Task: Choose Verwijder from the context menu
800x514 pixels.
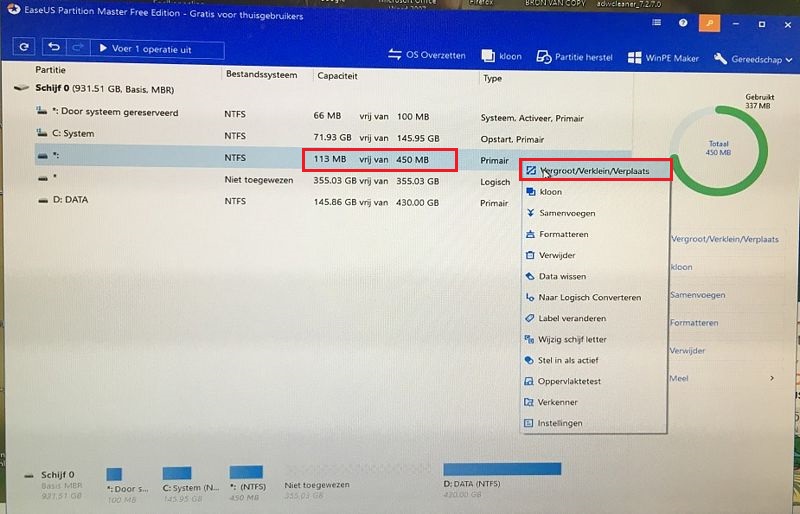Action: (594, 255)
